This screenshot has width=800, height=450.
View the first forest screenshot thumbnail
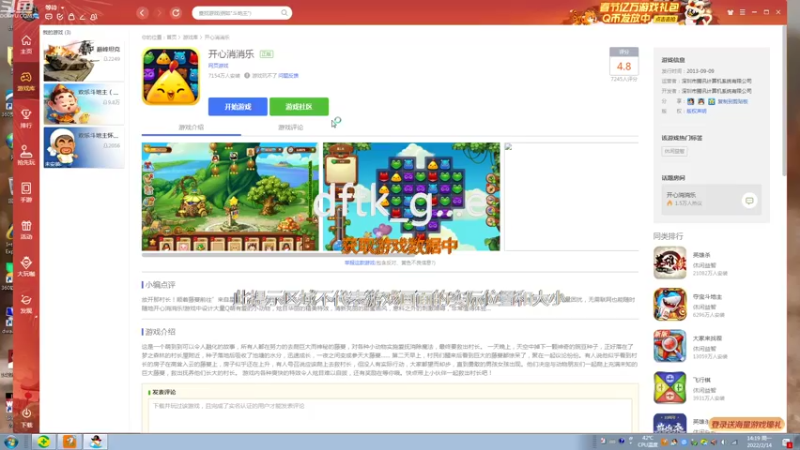click(x=230, y=196)
